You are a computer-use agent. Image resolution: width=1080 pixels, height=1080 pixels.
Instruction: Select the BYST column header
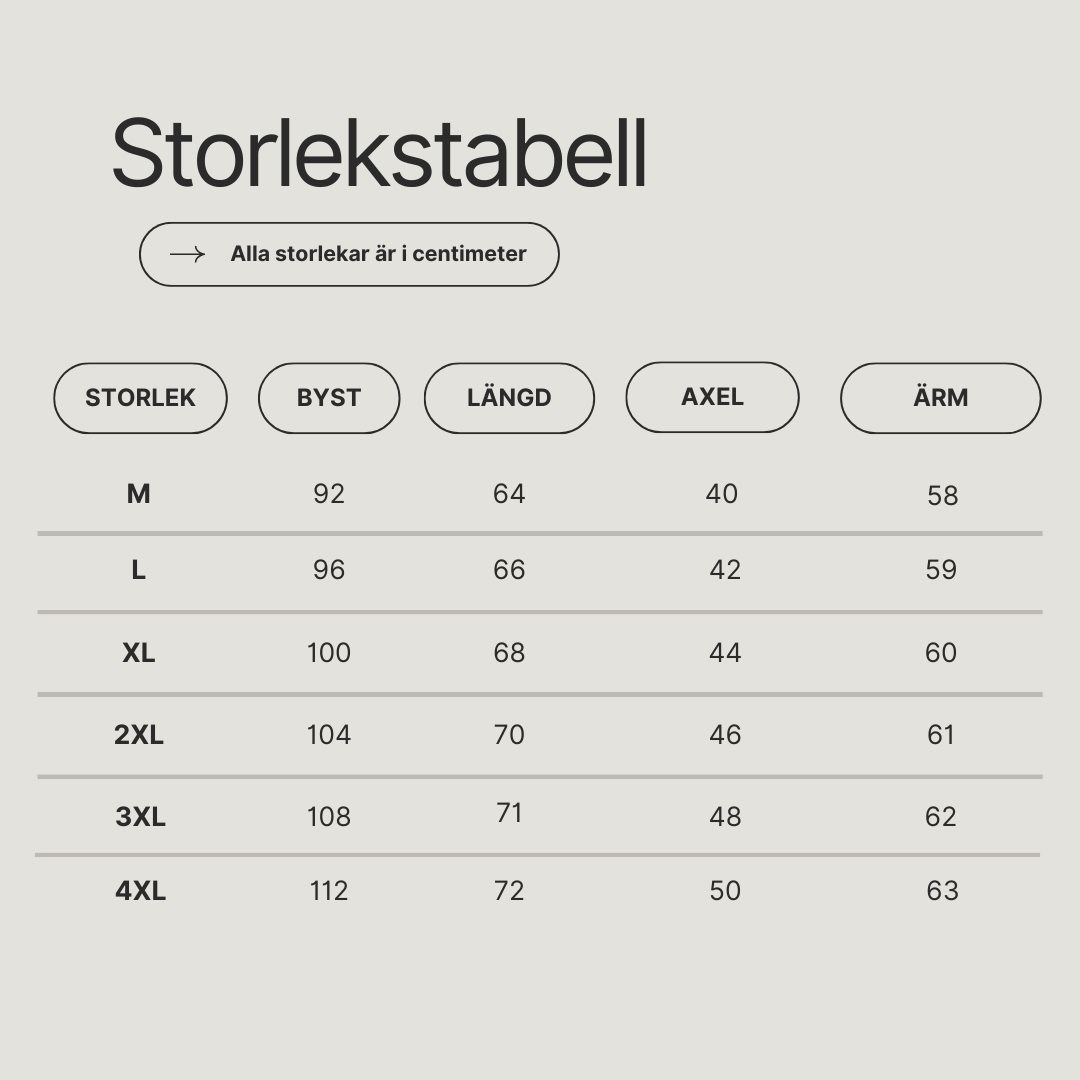[329, 398]
